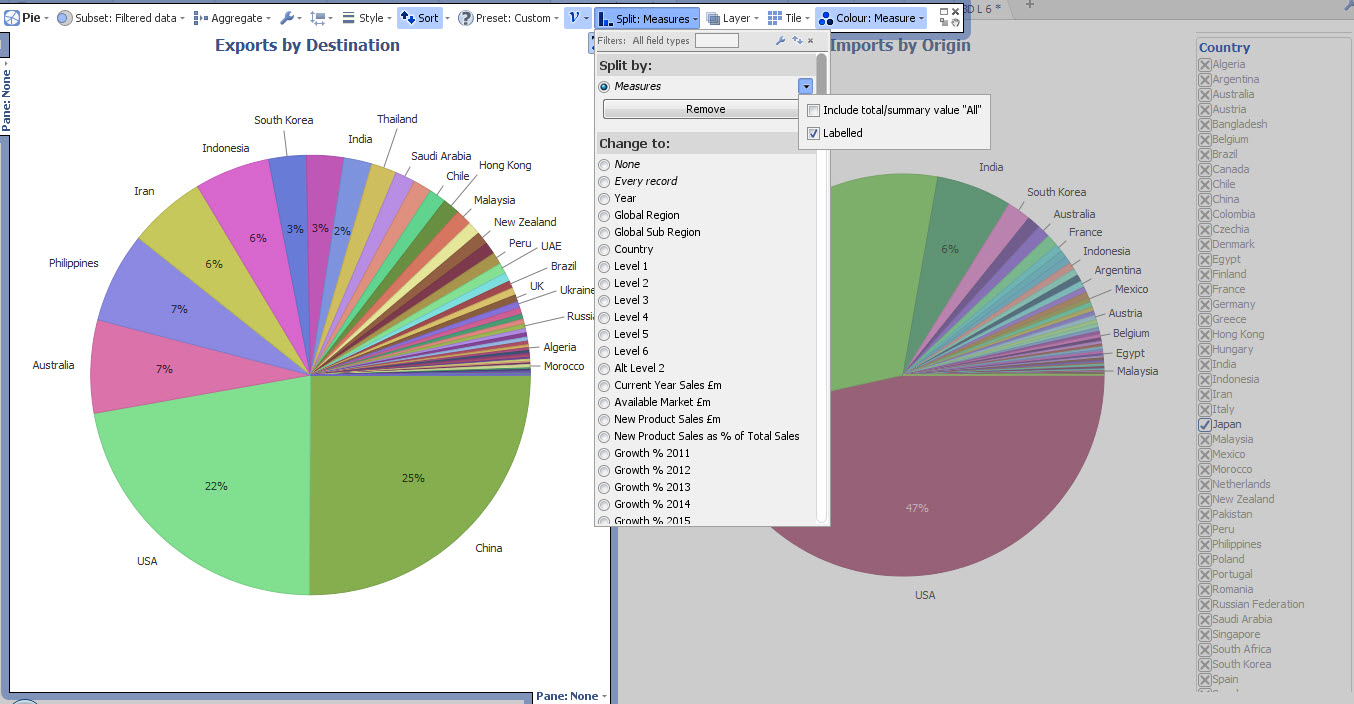Click the V variables icon in toolbar

click(574, 18)
